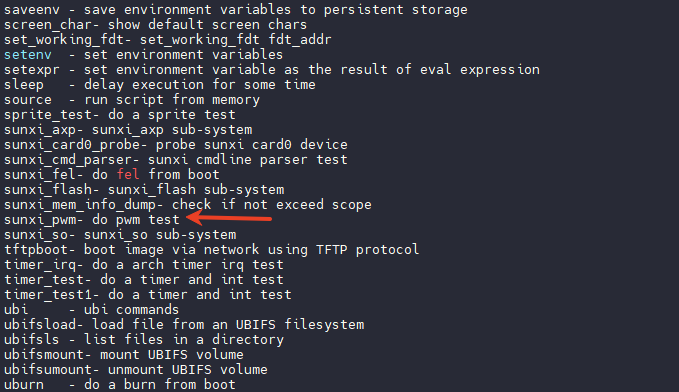This screenshot has width=679, height=392.
Task: Click the uburn command at bottom
Action: (x=24, y=385)
